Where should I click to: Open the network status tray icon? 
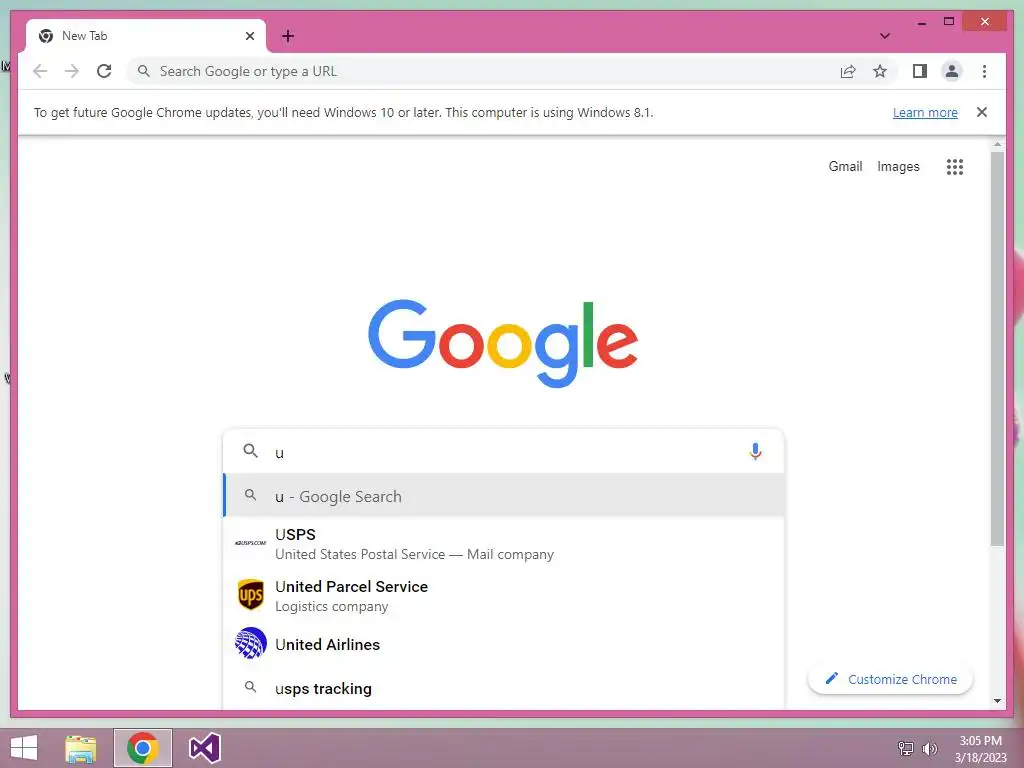(x=905, y=748)
